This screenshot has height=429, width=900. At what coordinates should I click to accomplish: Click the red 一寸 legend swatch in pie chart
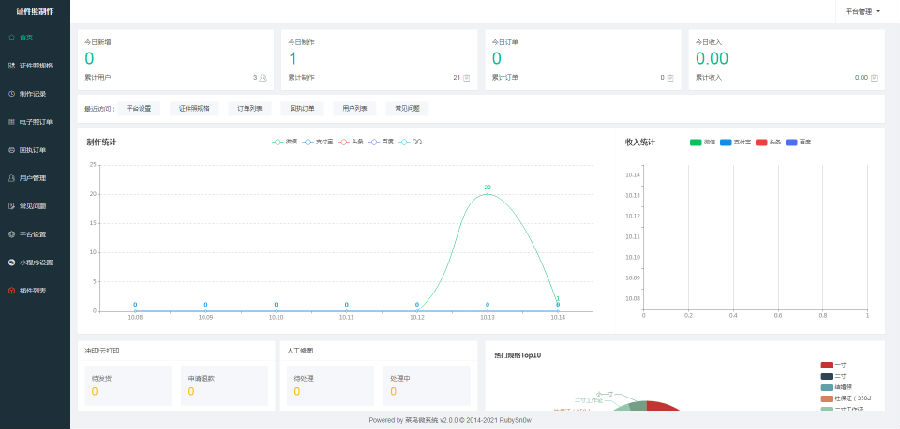click(x=826, y=365)
